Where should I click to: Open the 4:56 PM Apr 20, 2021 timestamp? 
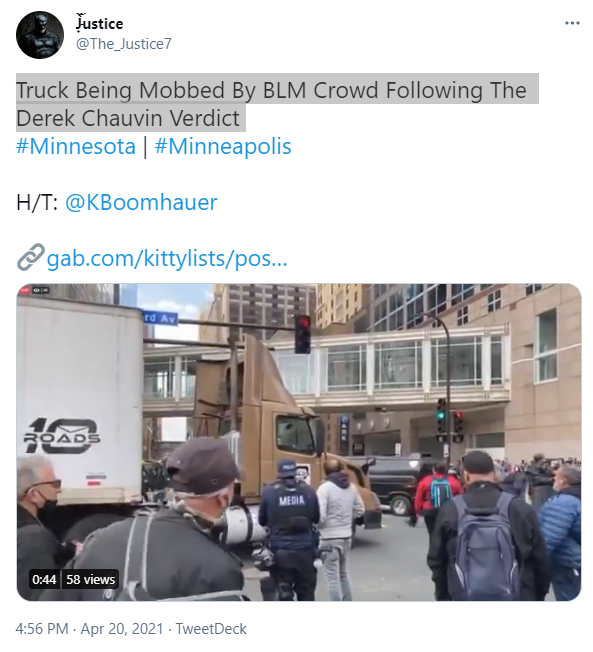pos(89,628)
